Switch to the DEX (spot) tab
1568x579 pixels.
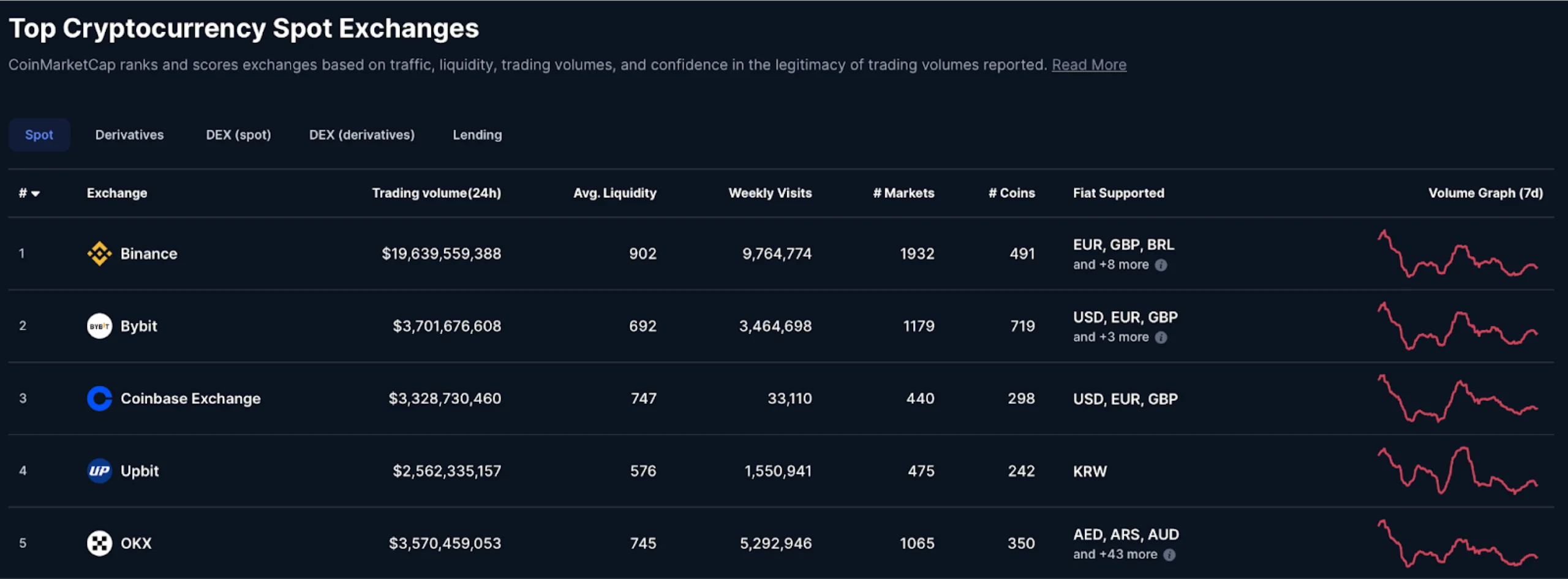click(238, 135)
